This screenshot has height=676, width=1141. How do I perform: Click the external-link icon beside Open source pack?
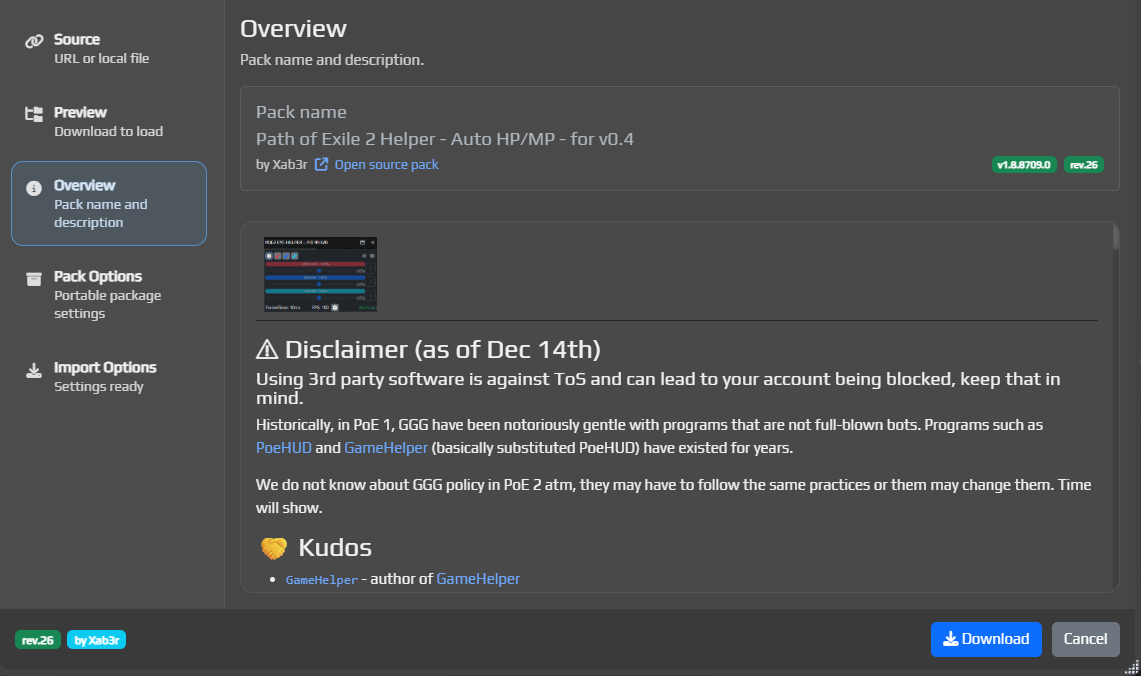[320, 164]
